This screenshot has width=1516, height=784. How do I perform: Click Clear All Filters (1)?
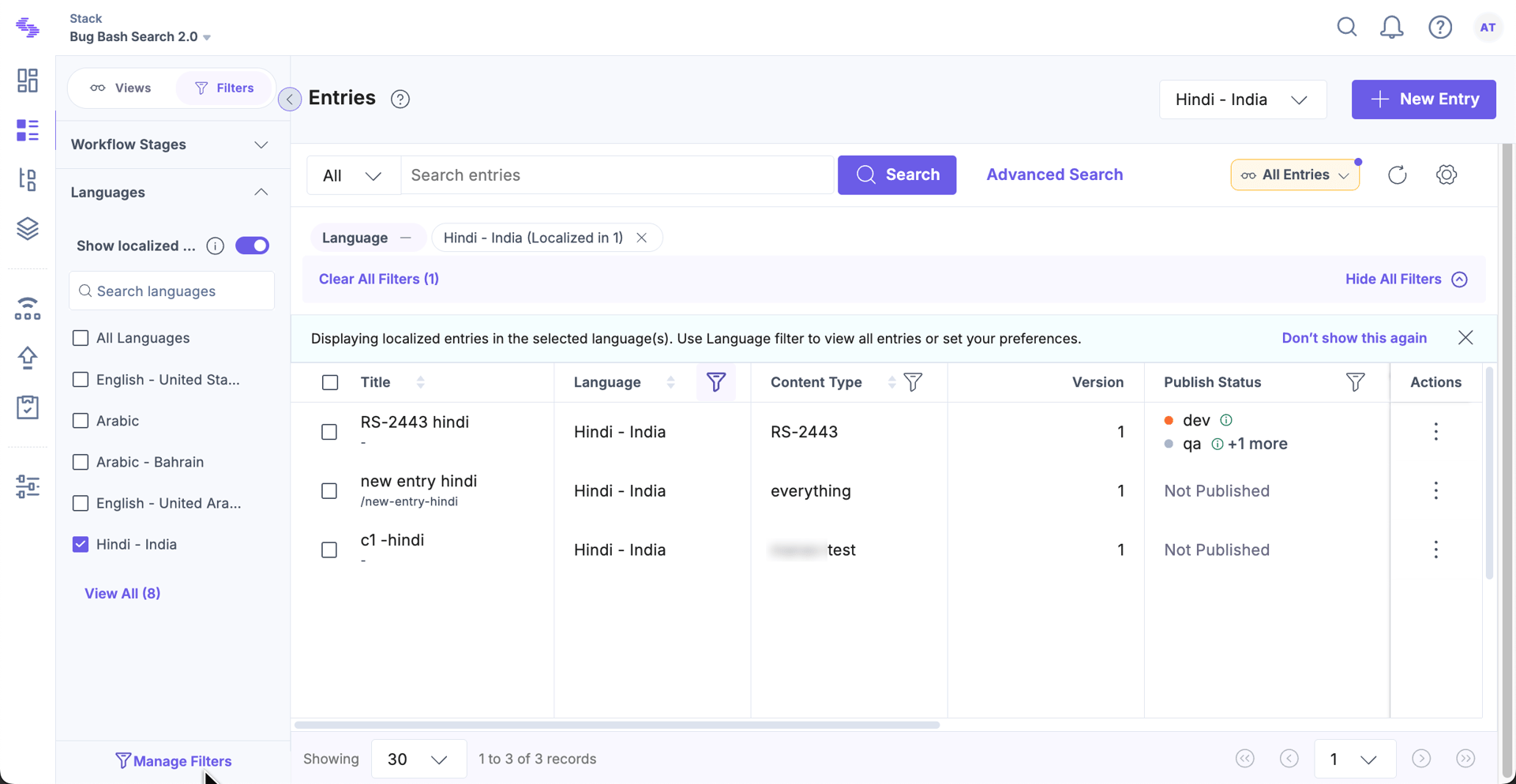[379, 279]
